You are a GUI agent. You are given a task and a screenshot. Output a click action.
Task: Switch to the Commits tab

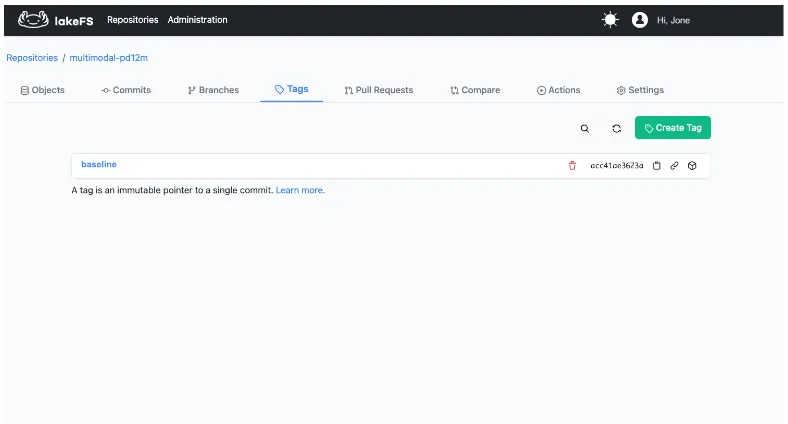click(126, 90)
